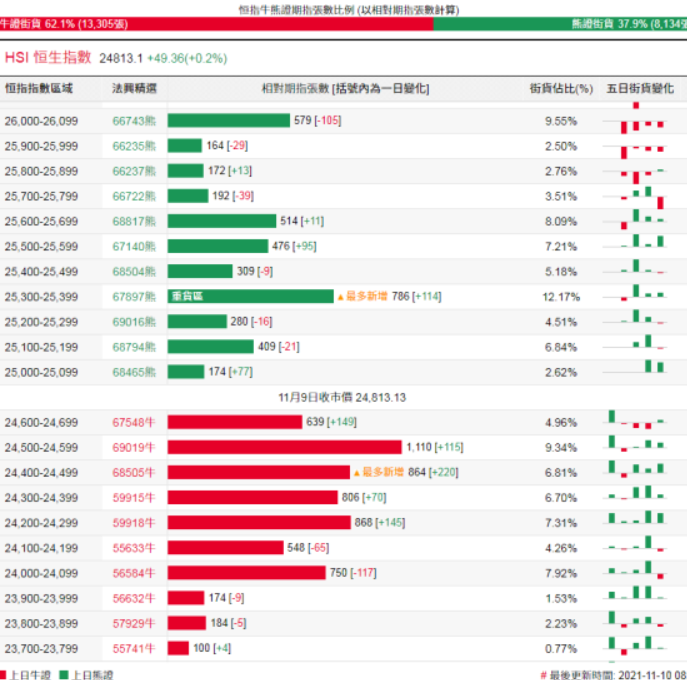The image size is (687, 680).
Task: Click the green bar for 26,000-26,099 range
Action: point(229,120)
